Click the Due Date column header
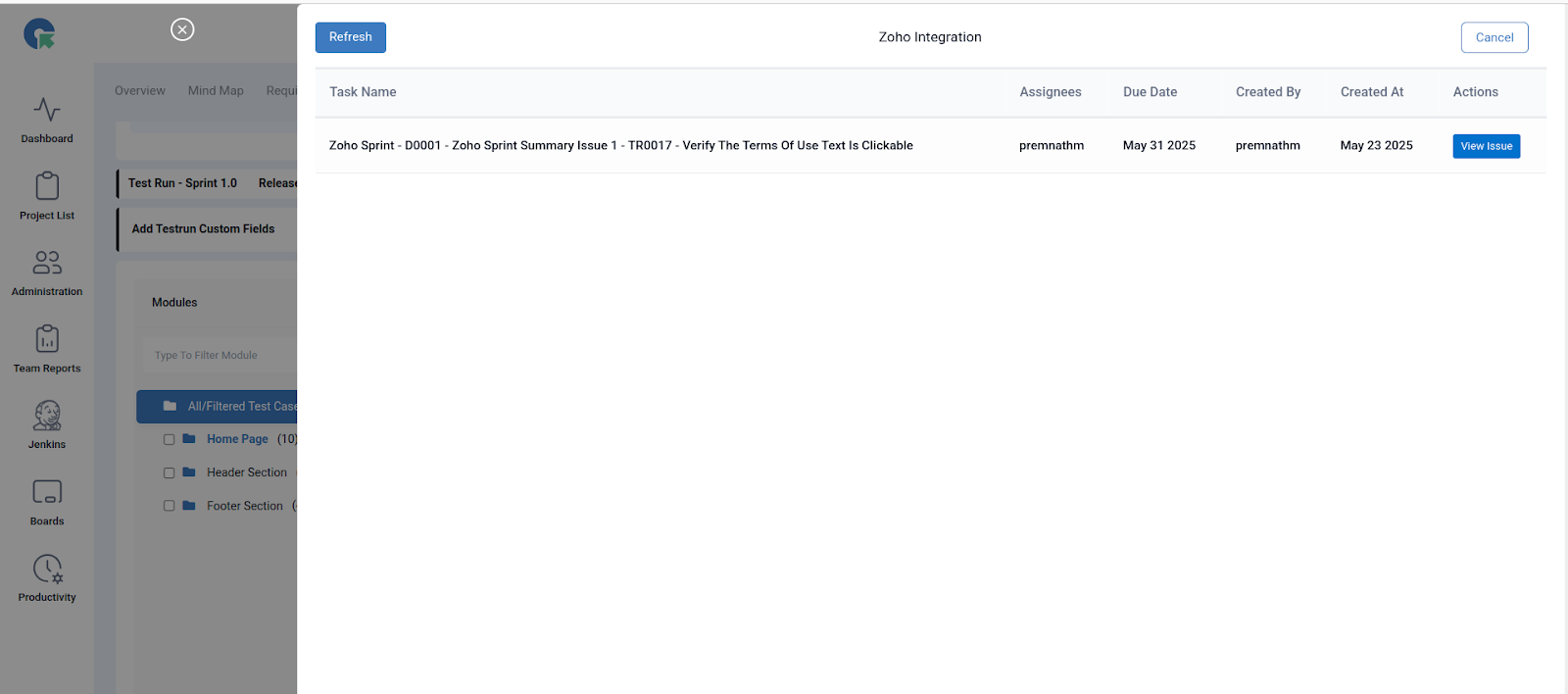1568x694 pixels. (x=1151, y=92)
